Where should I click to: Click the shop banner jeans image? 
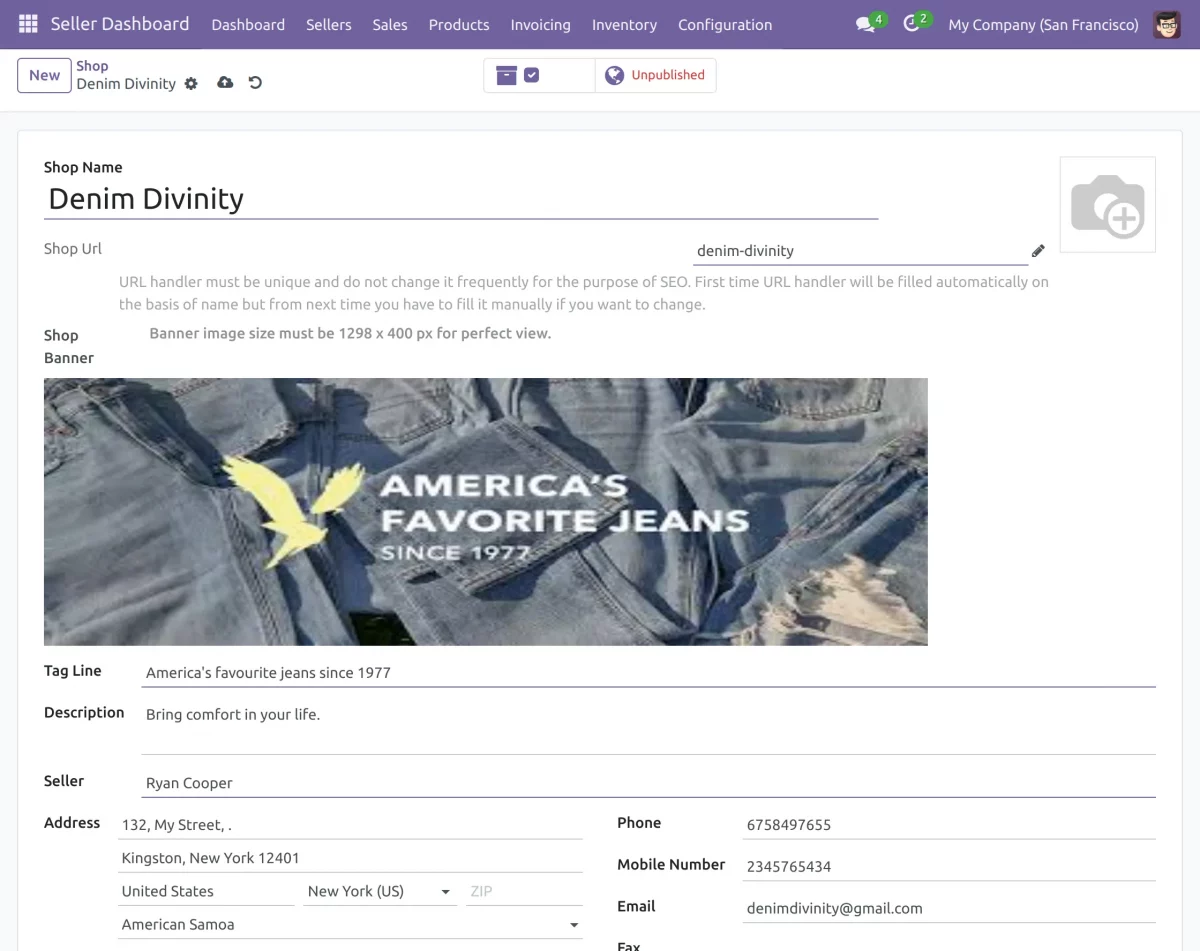point(486,511)
